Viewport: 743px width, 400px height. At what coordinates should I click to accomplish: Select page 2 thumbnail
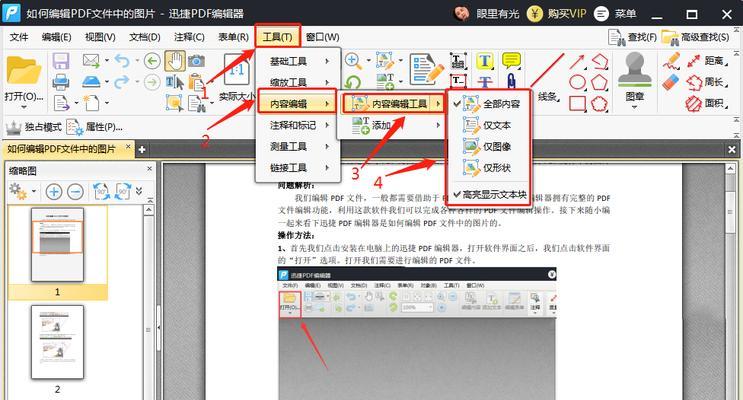tap(57, 342)
